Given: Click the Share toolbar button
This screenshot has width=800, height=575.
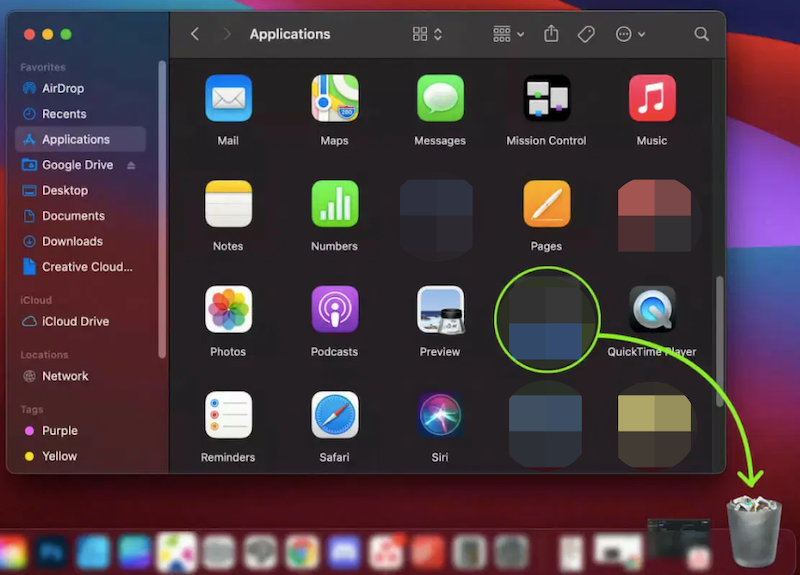Looking at the screenshot, I should (551, 34).
